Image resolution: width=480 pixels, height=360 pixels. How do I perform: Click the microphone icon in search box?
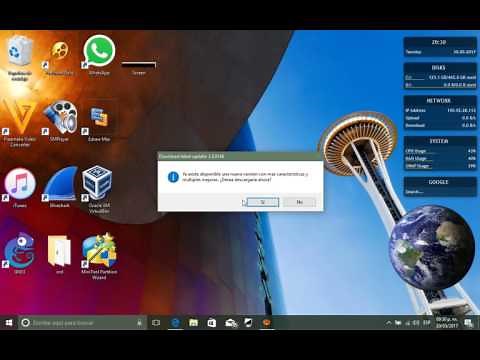140,323
